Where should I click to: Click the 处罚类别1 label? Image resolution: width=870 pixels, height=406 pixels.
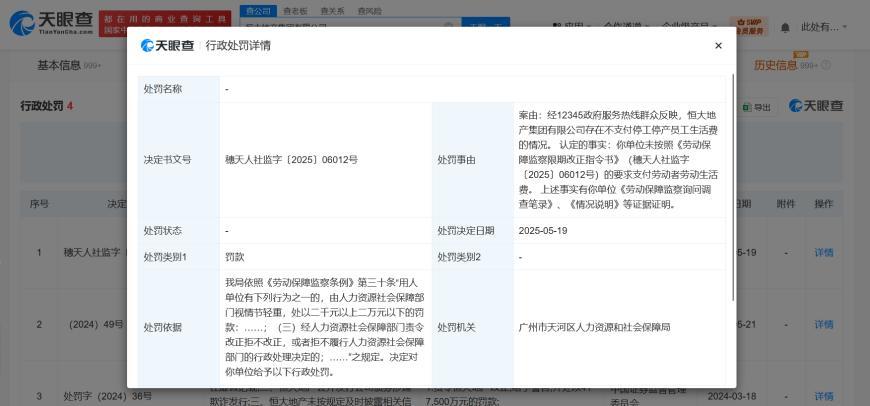[165, 257]
